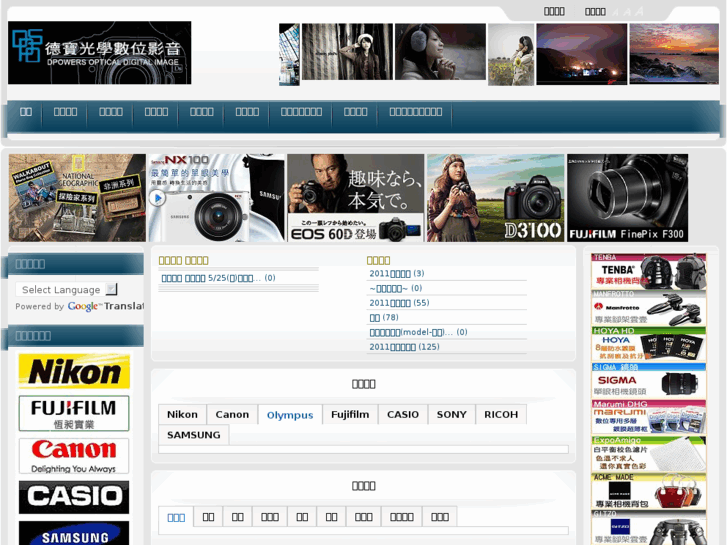The image size is (727, 545).
Task: Click the last item in the blue navigation bar
Action: point(416,112)
